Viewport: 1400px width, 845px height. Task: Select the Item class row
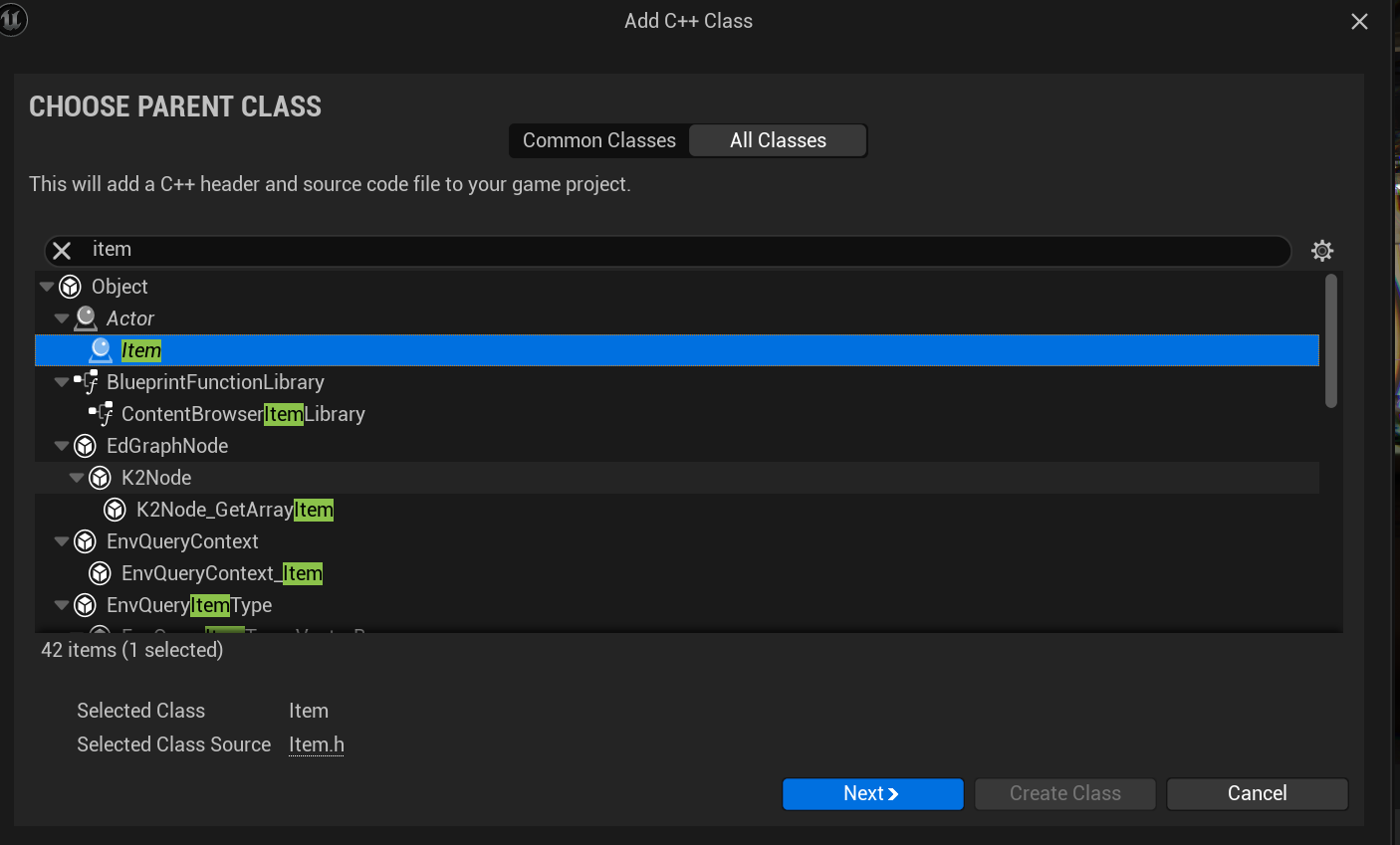click(677, 350)
